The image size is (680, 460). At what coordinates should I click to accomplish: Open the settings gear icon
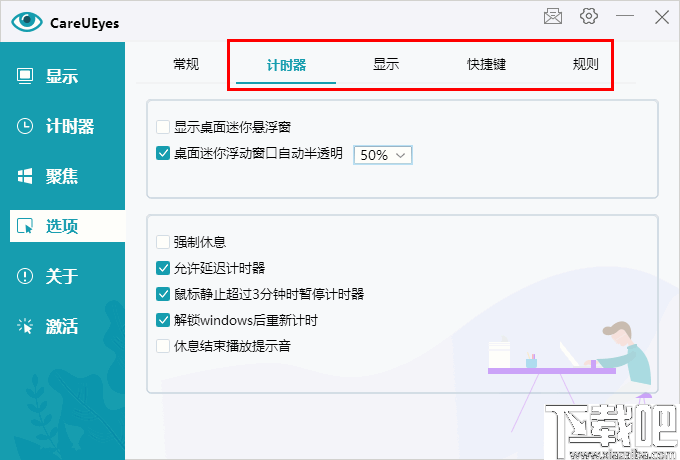pyautogui.click(x=588, y=16)
